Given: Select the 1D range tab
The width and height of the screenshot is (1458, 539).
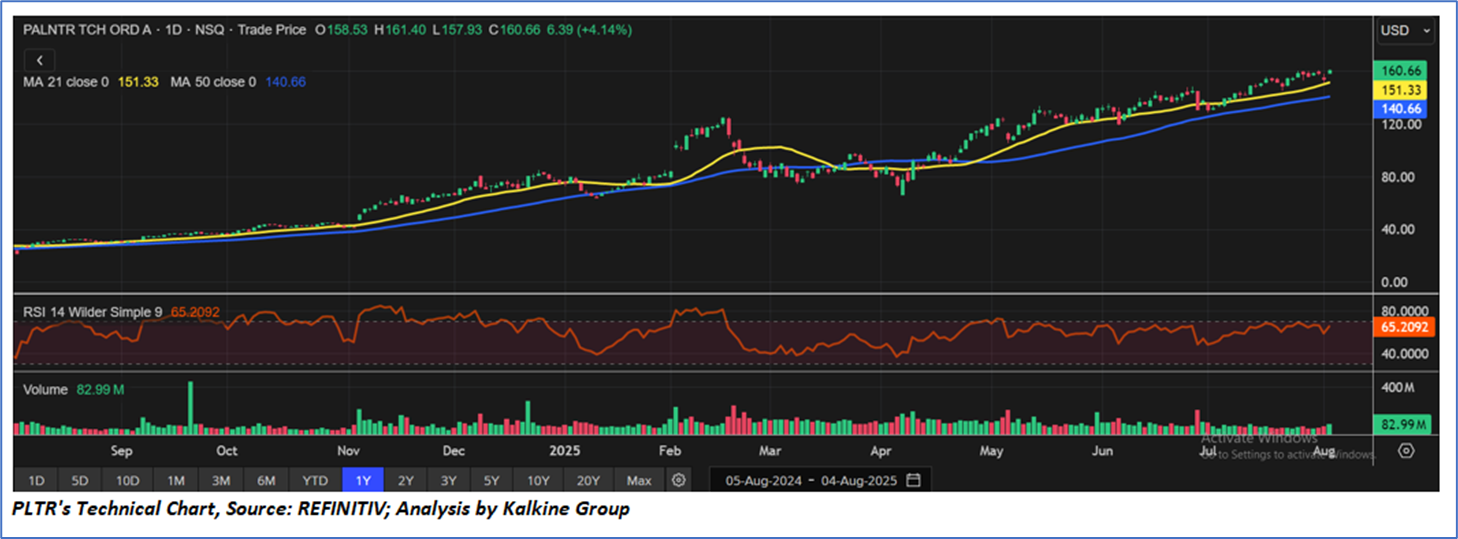Looking at the screenshot, I should pyautogui.click(x=35, y=480).
